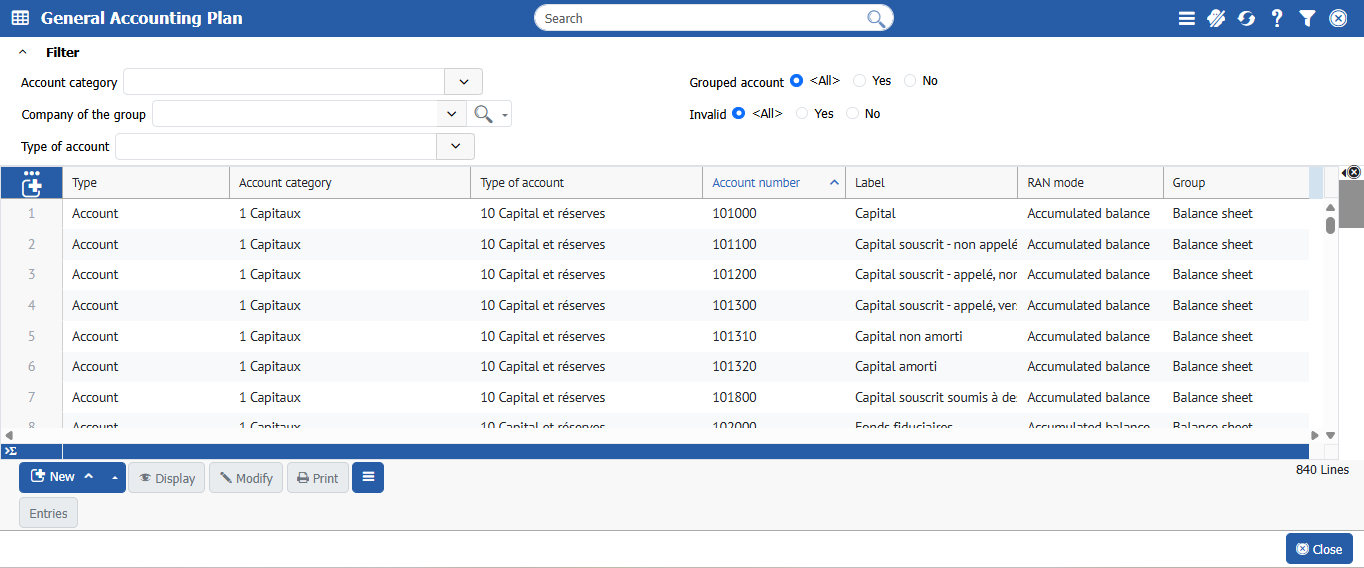Select Yes for Grouped account

[860, 81]
